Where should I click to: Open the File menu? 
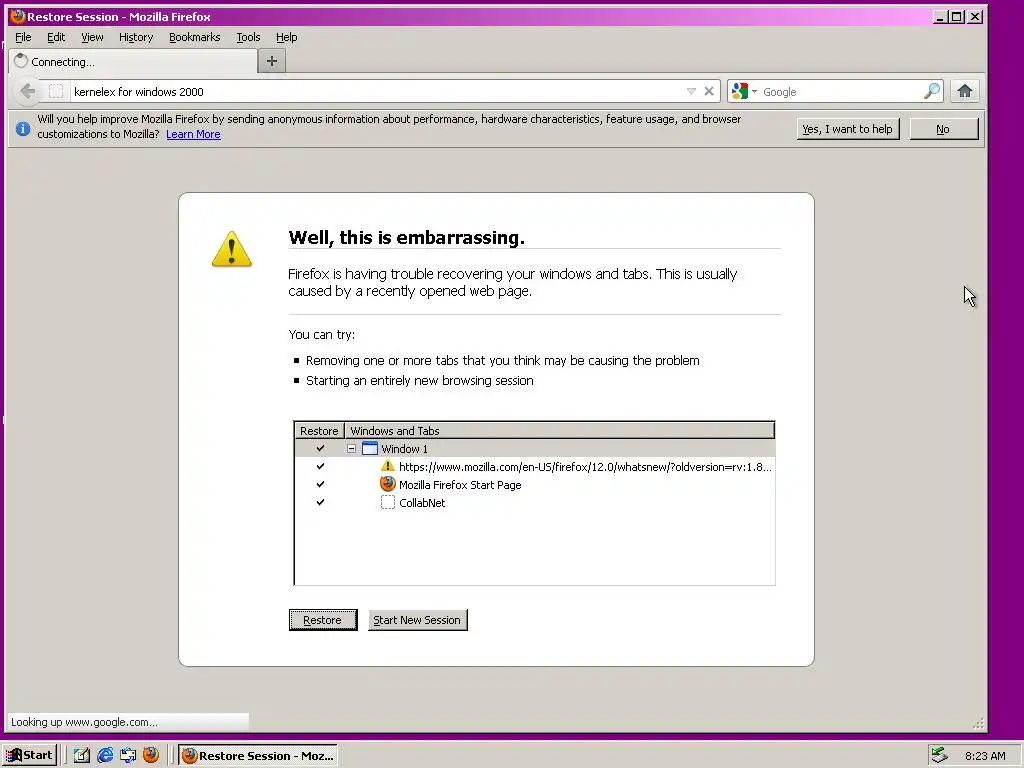pos(23,37)
